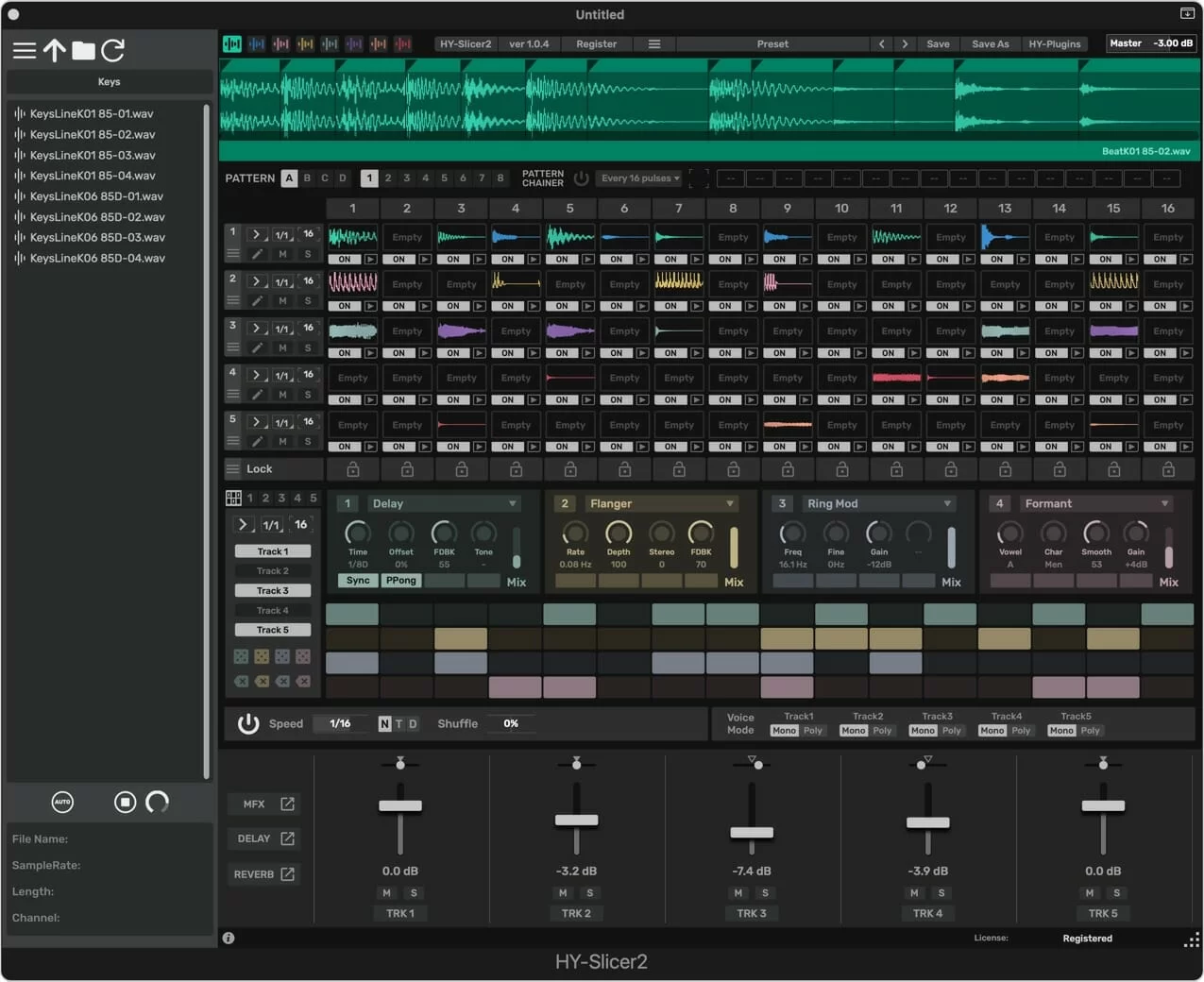Open the Every 16 pulses dropdown
1204x982 pixels.
point(638,178)
